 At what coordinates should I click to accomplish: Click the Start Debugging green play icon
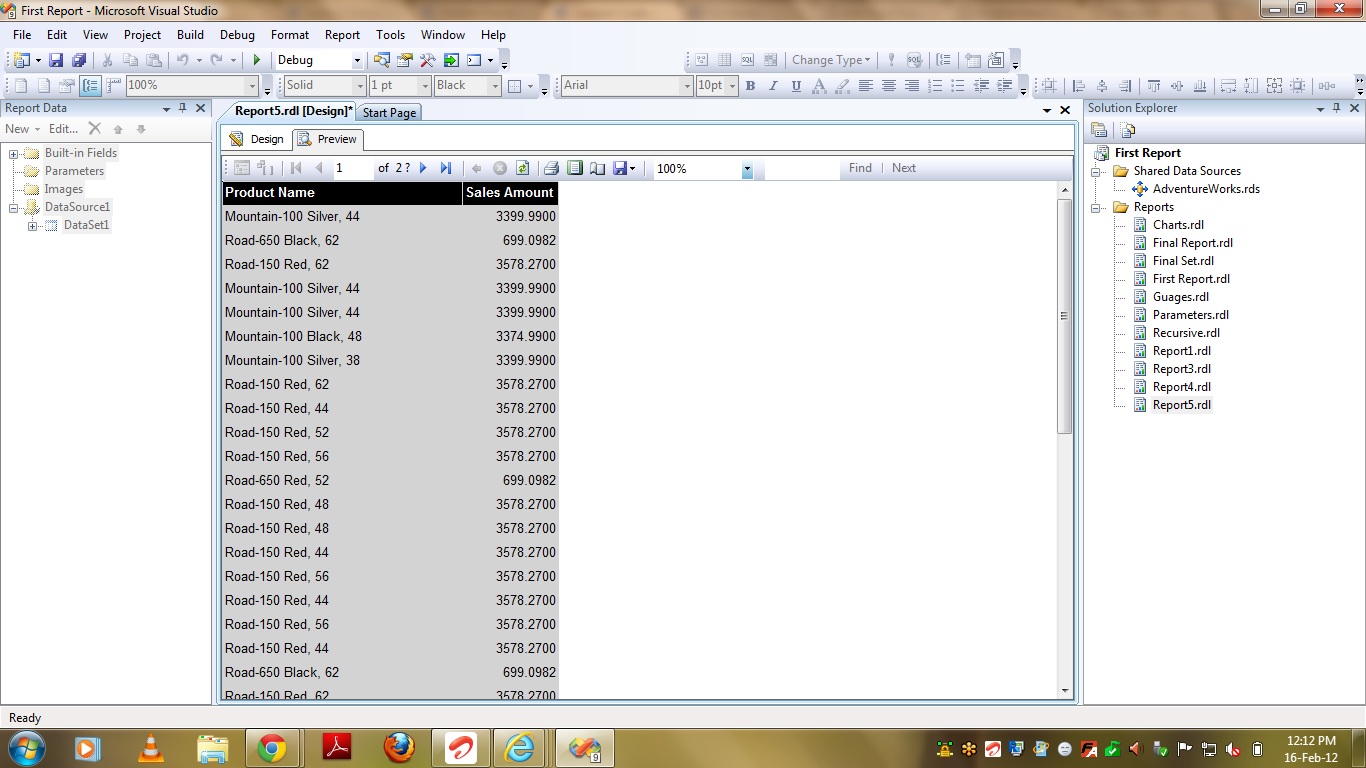[257, 60]
